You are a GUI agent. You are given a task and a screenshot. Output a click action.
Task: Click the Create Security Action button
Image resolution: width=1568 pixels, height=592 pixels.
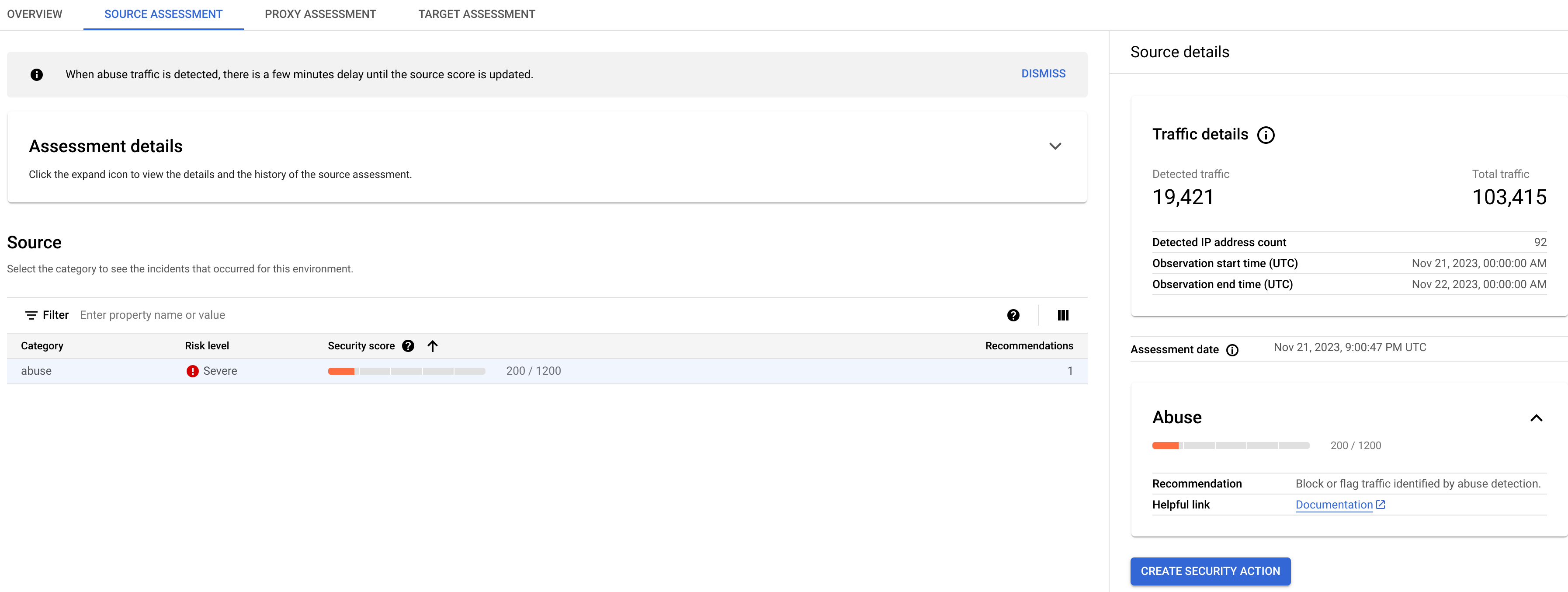1210,571
